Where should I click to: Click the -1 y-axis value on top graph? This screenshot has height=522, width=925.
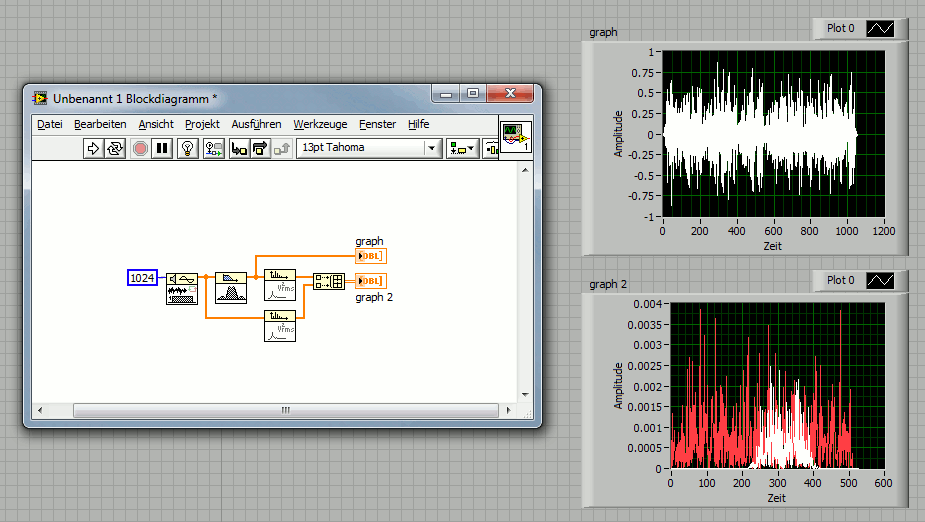click(x=649, y=217)
